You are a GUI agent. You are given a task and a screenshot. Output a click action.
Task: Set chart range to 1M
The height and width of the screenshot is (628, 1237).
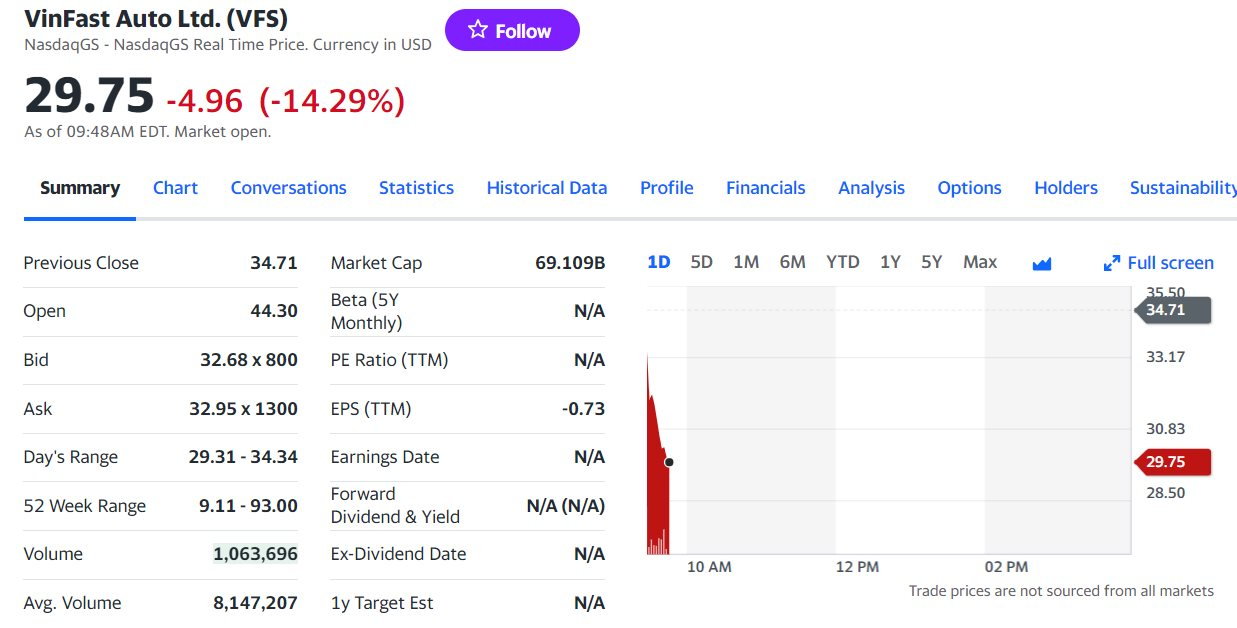coord(745,262)
